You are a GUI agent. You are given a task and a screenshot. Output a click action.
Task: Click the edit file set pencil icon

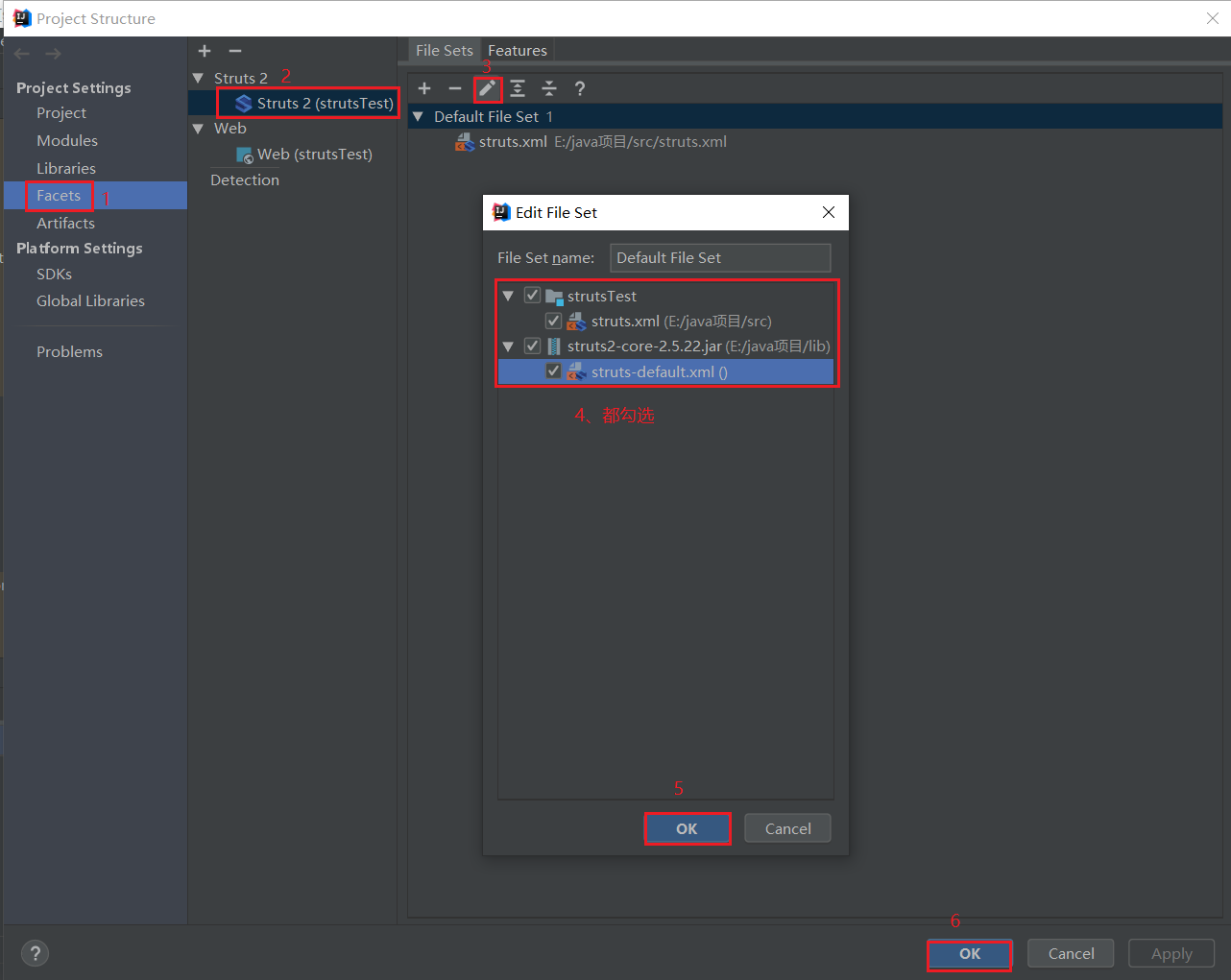point(487,88)
